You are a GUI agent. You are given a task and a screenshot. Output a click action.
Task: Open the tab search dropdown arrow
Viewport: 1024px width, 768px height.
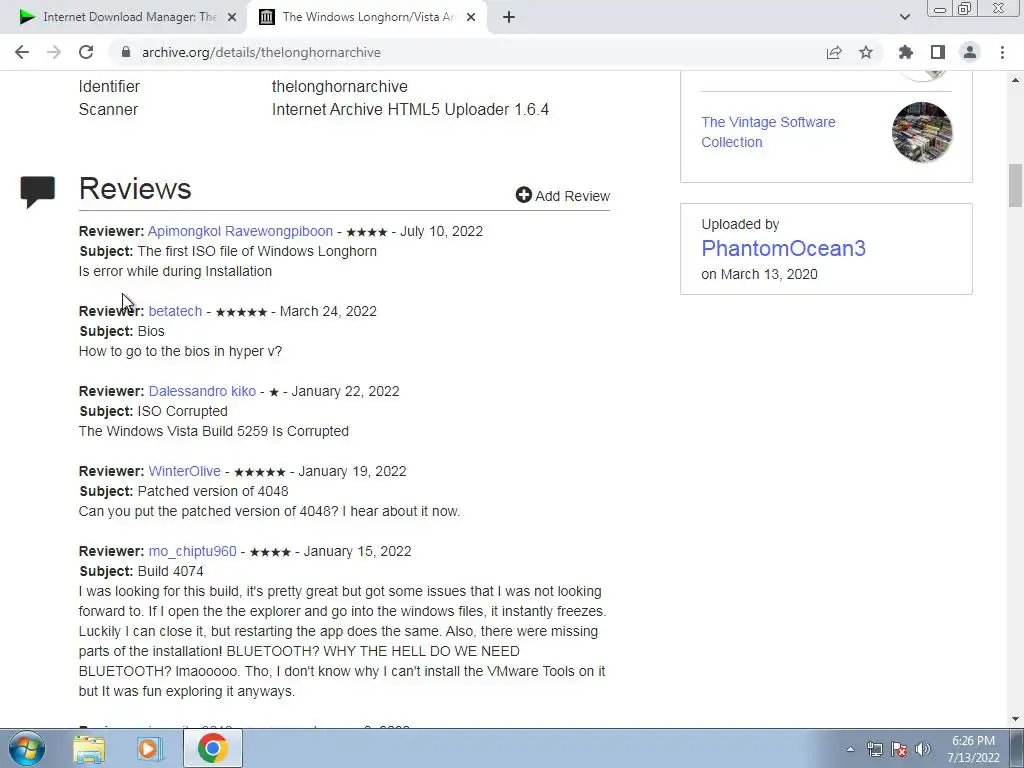click(x=904, y=18)
